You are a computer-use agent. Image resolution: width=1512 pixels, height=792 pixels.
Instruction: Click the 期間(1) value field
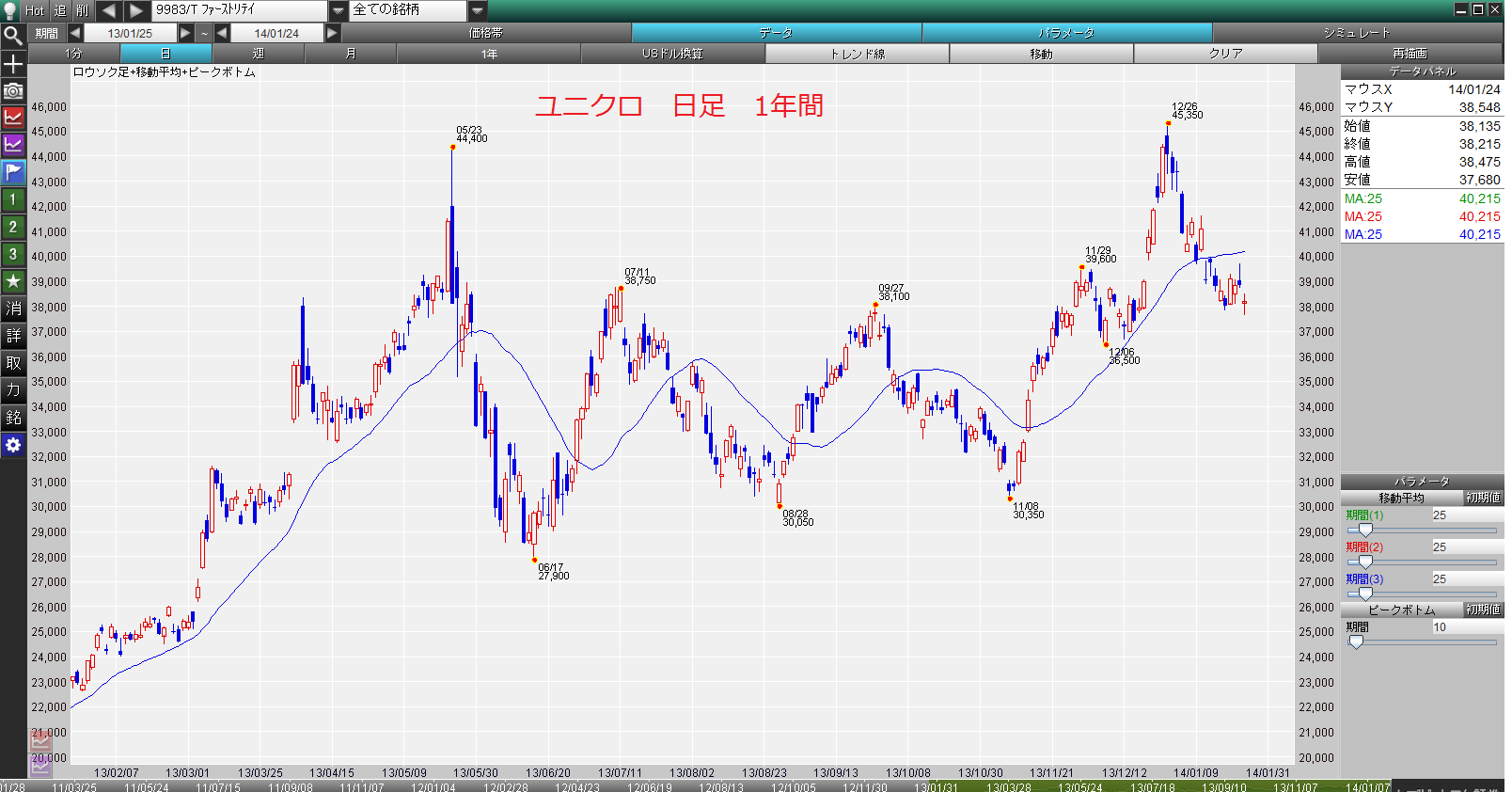1467,515
